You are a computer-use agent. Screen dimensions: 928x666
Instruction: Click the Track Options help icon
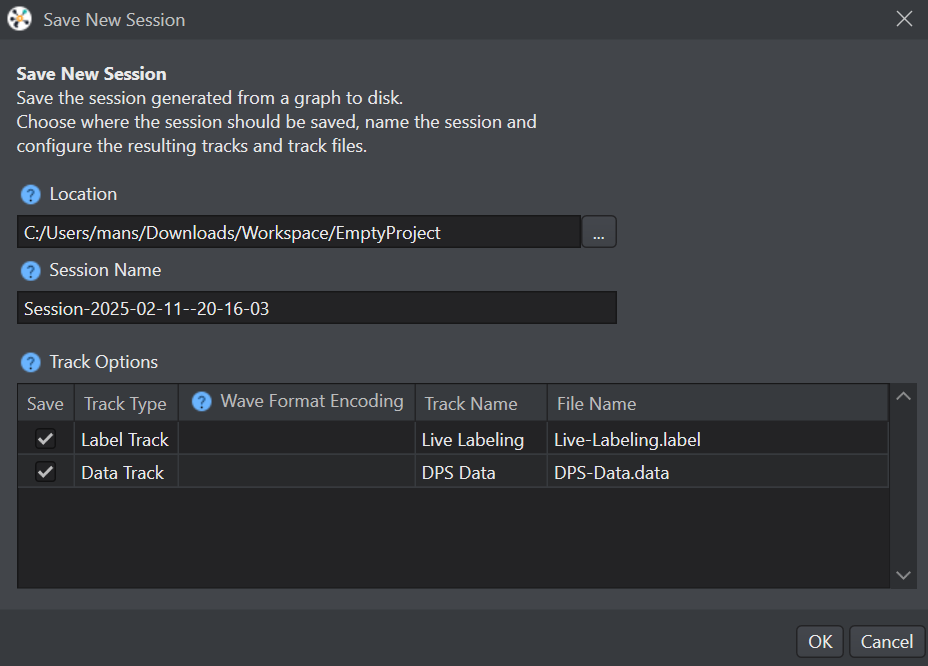30,362
